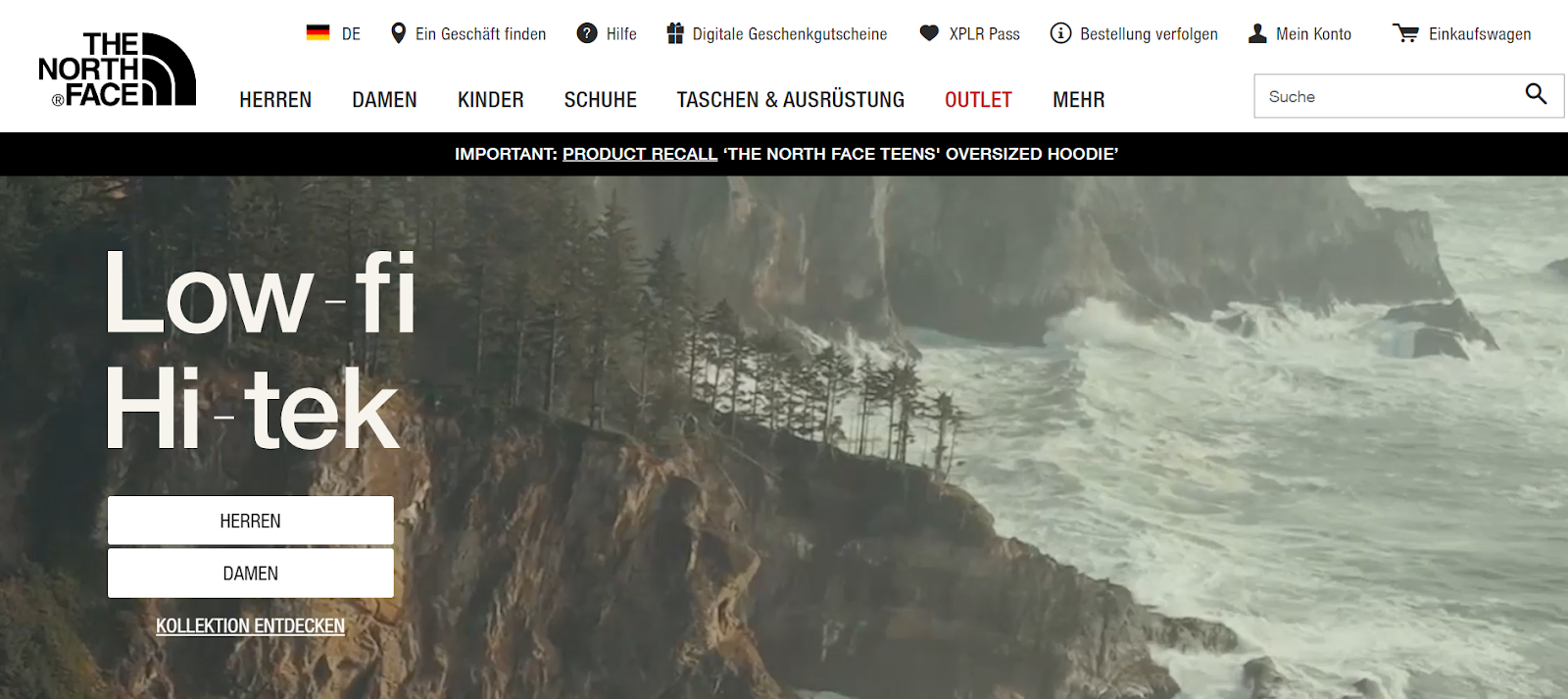1568x699 pixels.
Task: Click the help question mark icon
Action: coord(587,33)
